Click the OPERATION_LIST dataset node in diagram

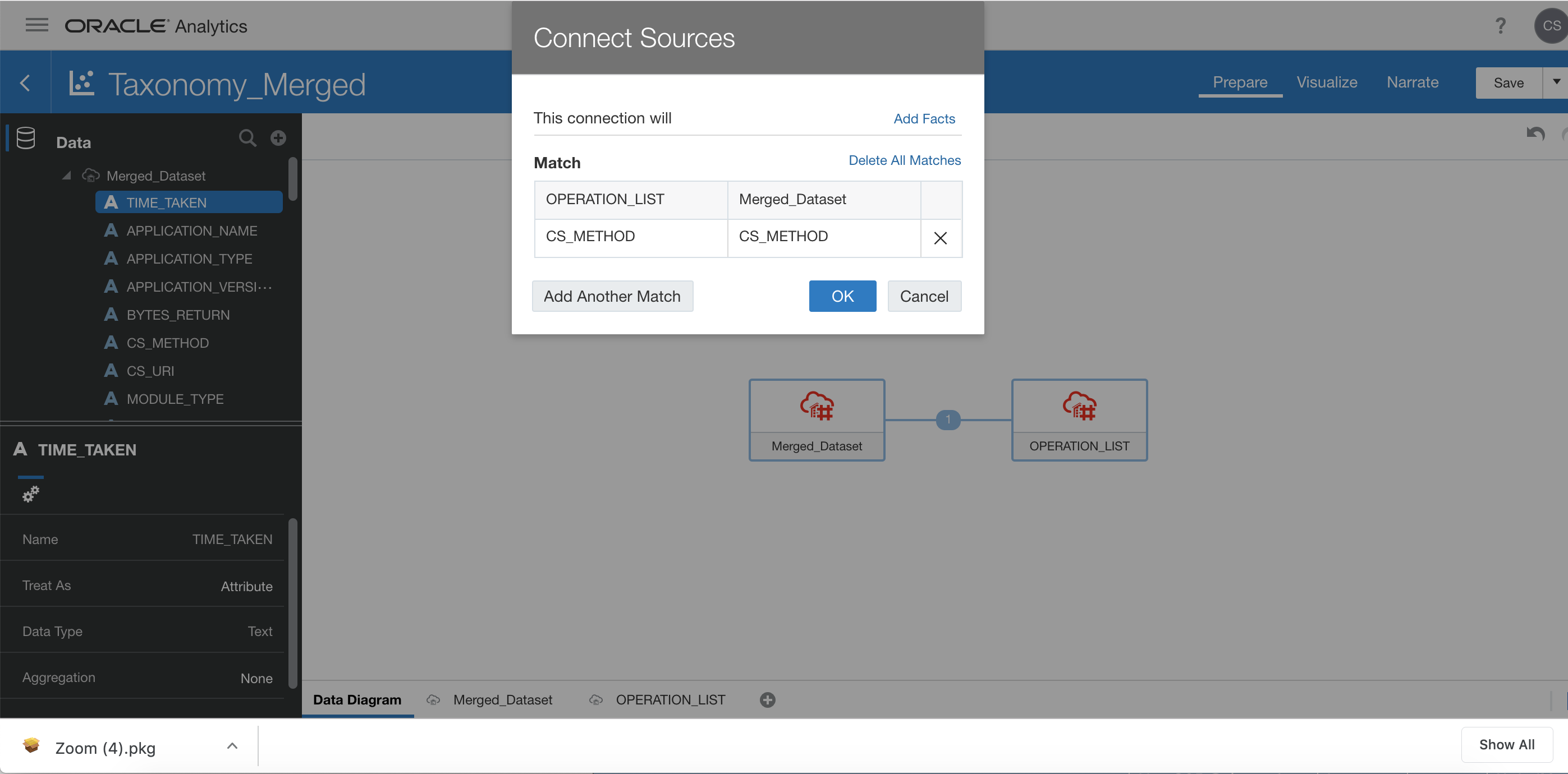point(1079,420)
